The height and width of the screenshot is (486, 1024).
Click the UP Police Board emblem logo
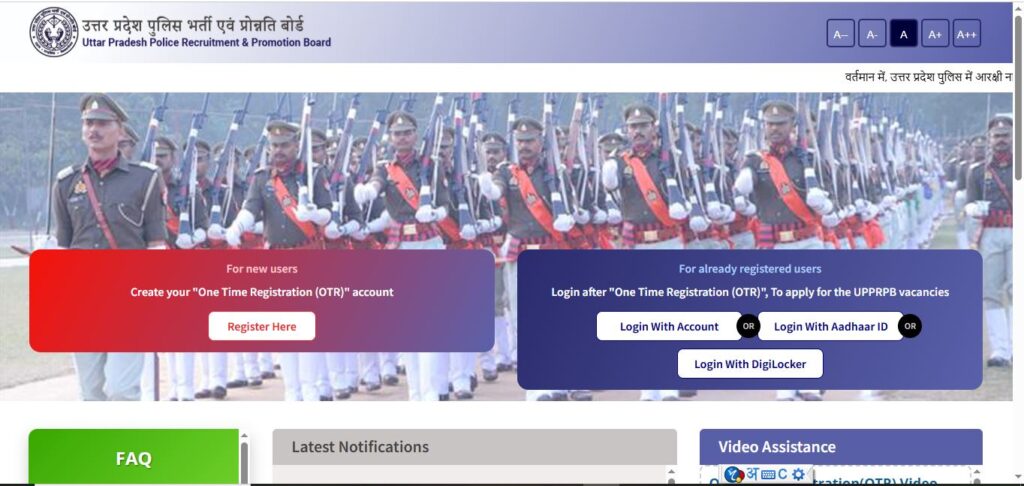tap(54, 32)
